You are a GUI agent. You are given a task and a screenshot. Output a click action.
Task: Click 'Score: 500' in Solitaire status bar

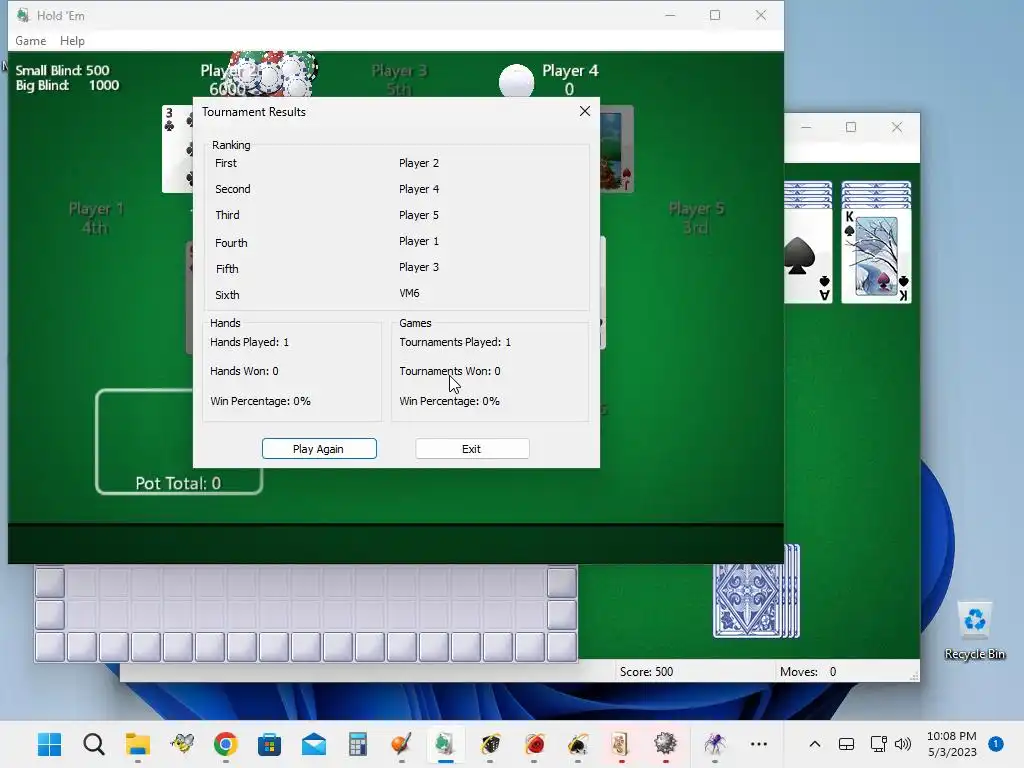(647, 671)
